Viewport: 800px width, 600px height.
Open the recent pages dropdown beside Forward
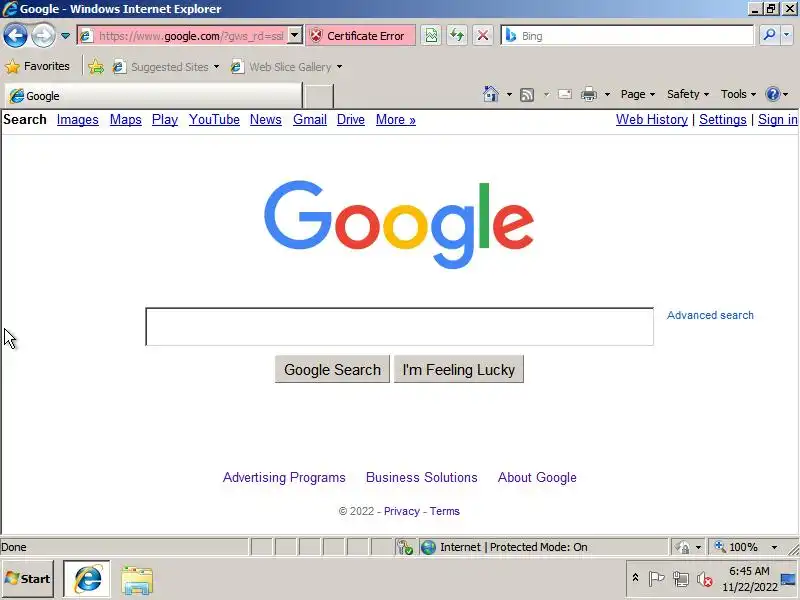(65, 36)
